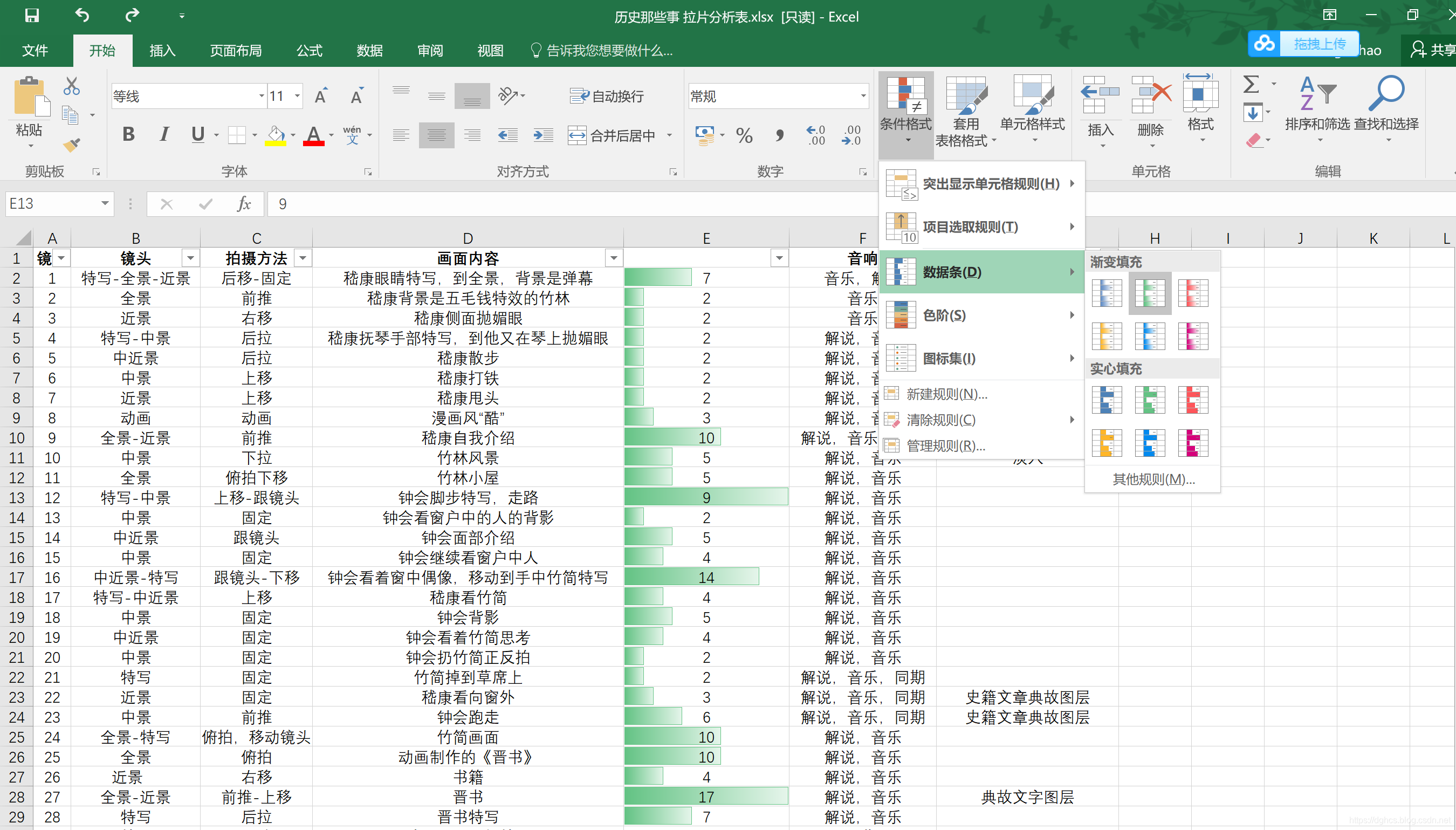
Task: Open the font name 等线 dropdown
Action: point(261,97)
